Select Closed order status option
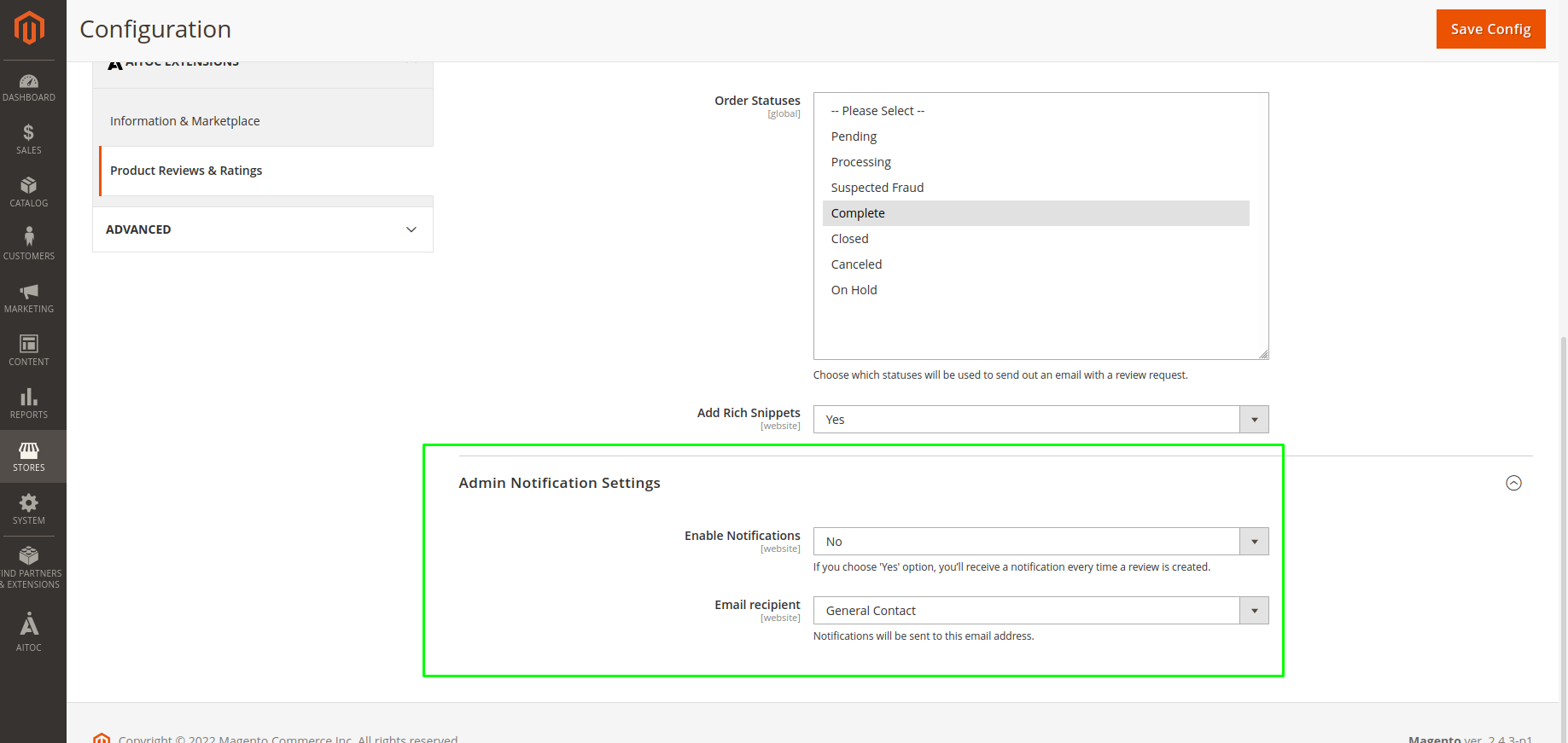 coord(1035,239)
